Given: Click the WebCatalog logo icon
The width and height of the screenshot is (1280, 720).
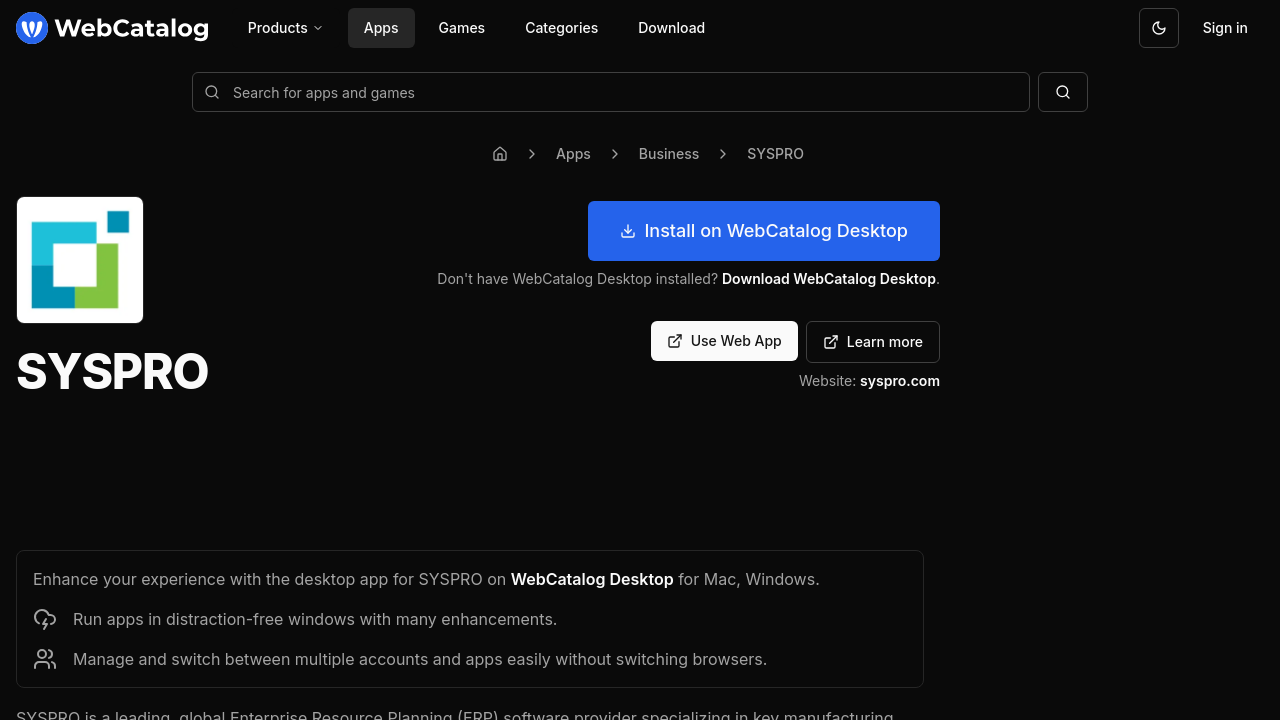Looking at the screenshot, I should 32,28.
